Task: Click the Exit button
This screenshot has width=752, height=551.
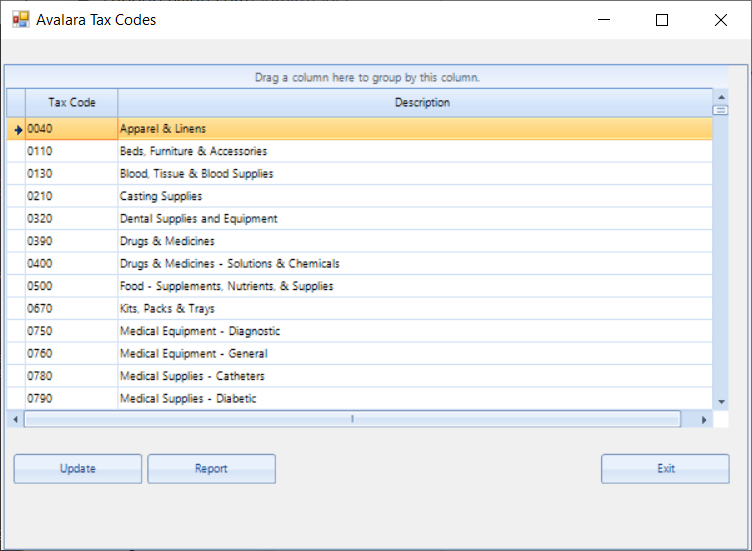Action: point(665,469)
